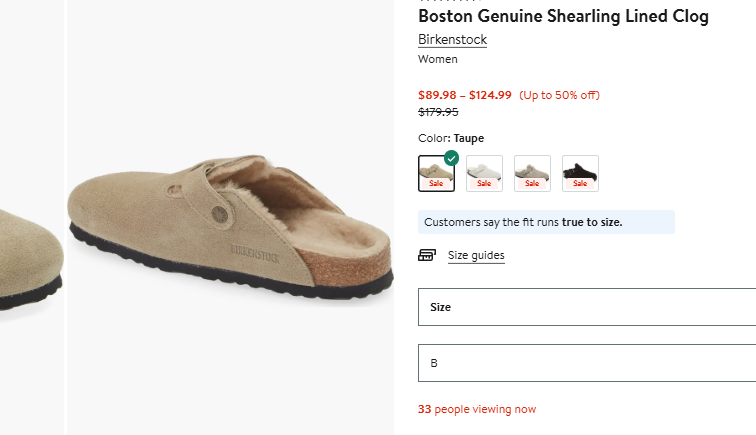Click the Color: Taupe label
This screenshot has height=435, width=756.
pyautogui.click(x=451, y=138)
